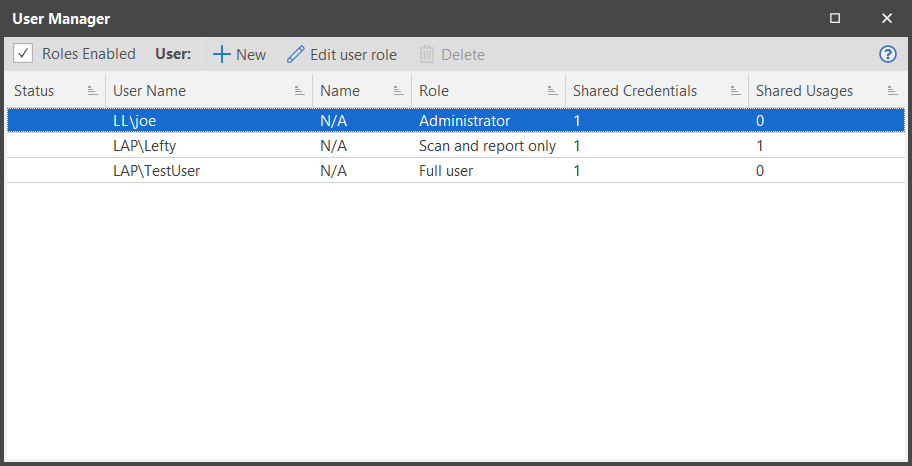The image size is (912, 466).
Task: Select the LAP\TestUser user row
Action: [456, 170]
